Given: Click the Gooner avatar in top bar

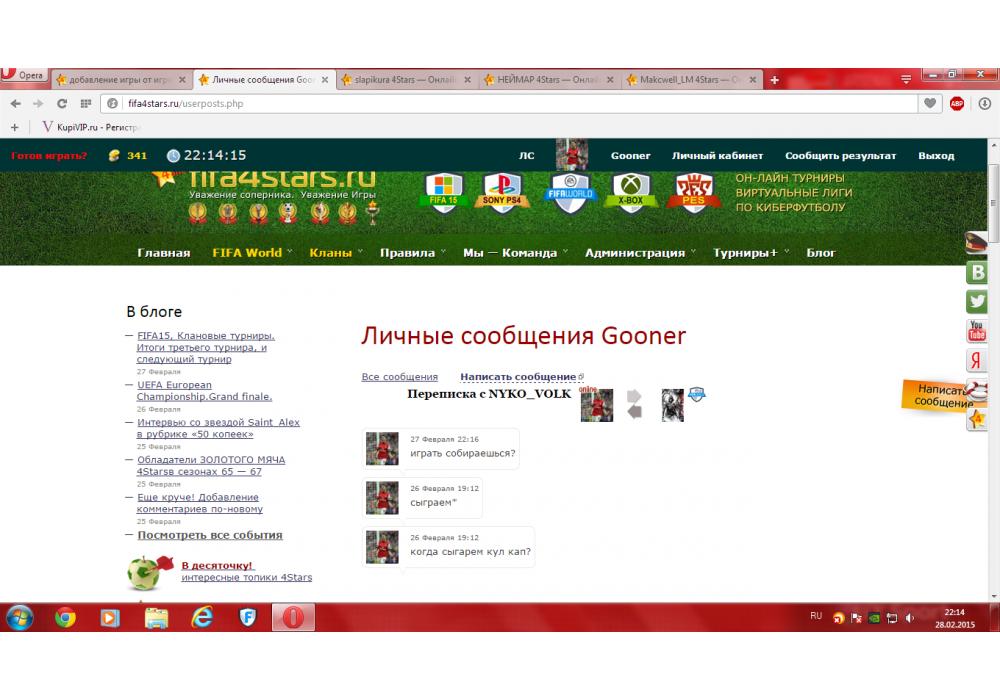Looking at the screenshot, I should click(x=571, y=155).
